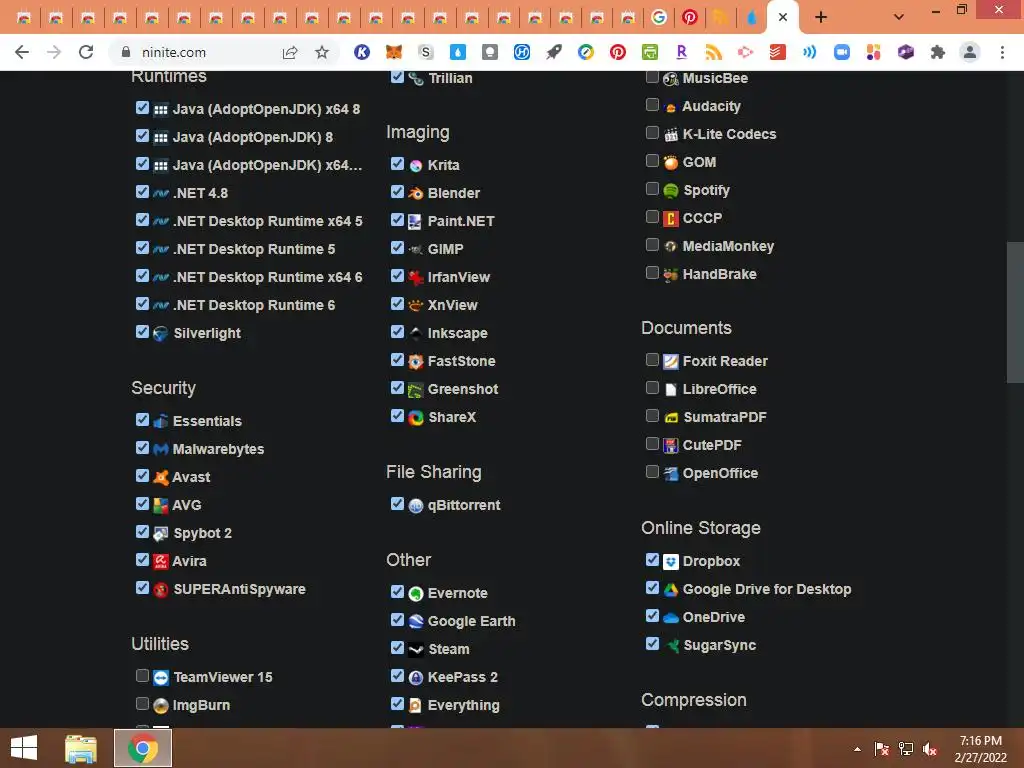Click the Zoom extension icon in toolbar
Screen dimensions: 1024x768
click(842, 52)
